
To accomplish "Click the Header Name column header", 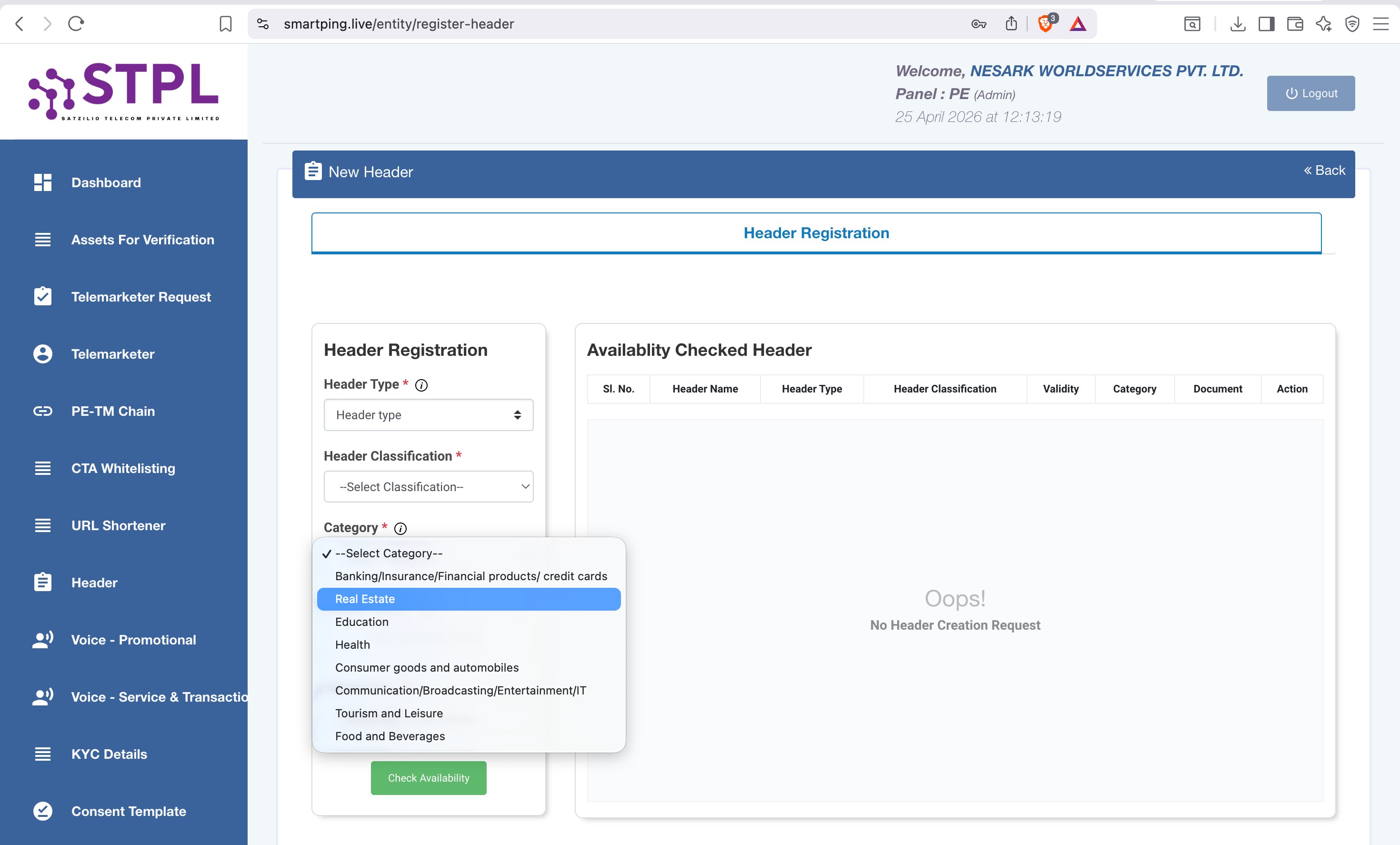I will [705, 389].
